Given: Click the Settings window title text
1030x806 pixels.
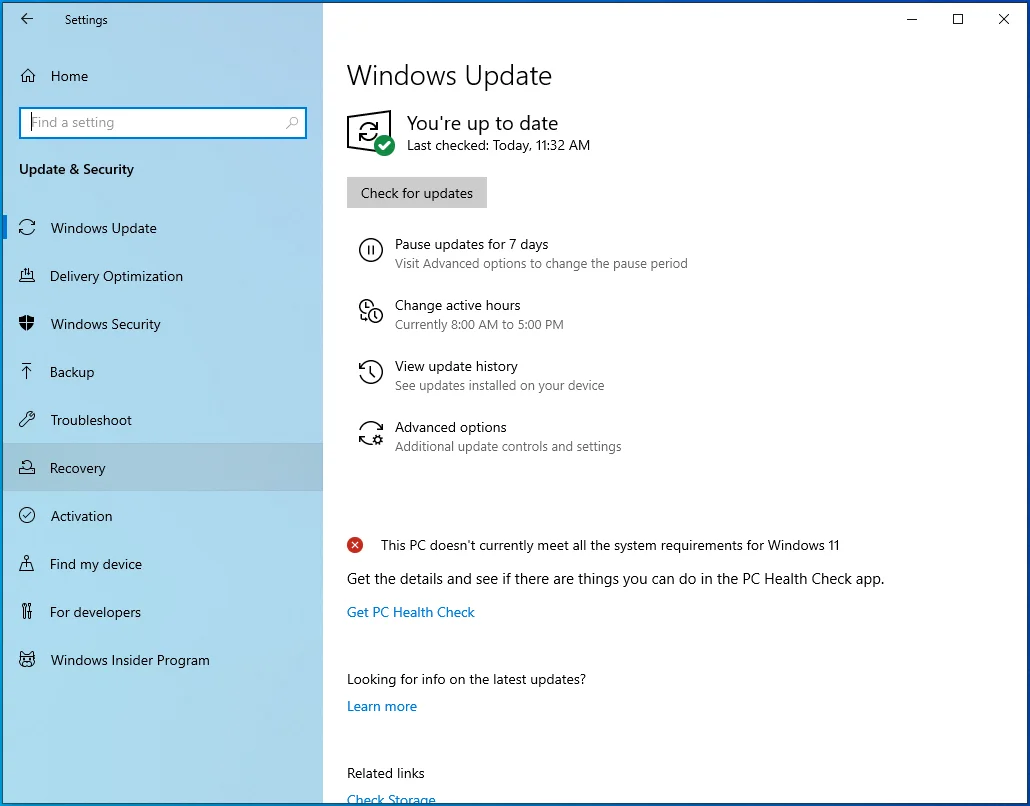Looking at the screenshot, I should pos(86,20).
